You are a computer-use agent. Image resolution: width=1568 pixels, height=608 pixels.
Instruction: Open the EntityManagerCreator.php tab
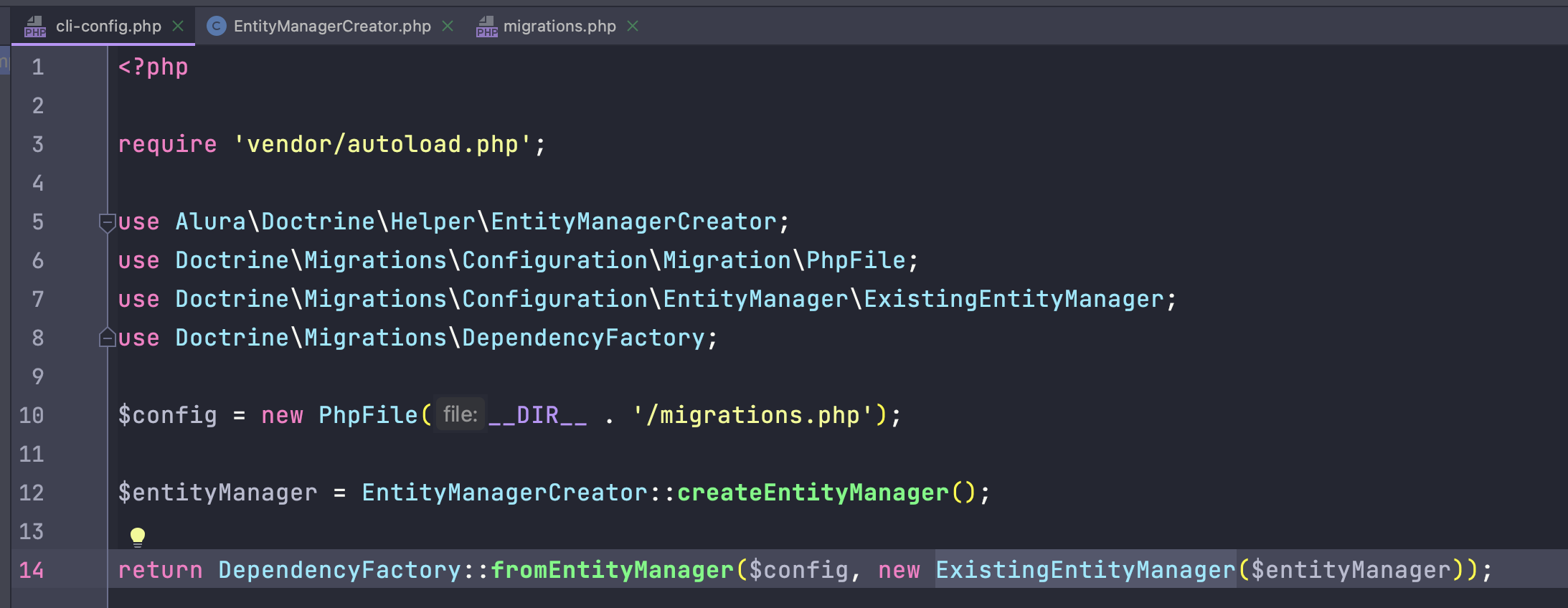(x=332, y=27)
